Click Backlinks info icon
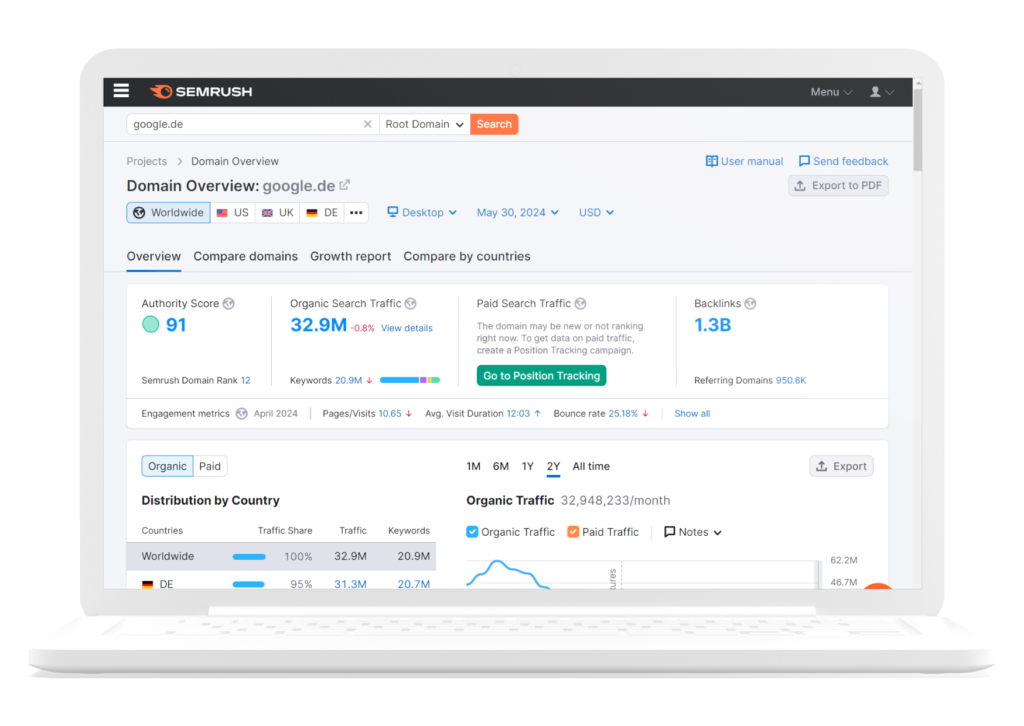Viewport: 1024px width, 726px height. pos(750,304)
